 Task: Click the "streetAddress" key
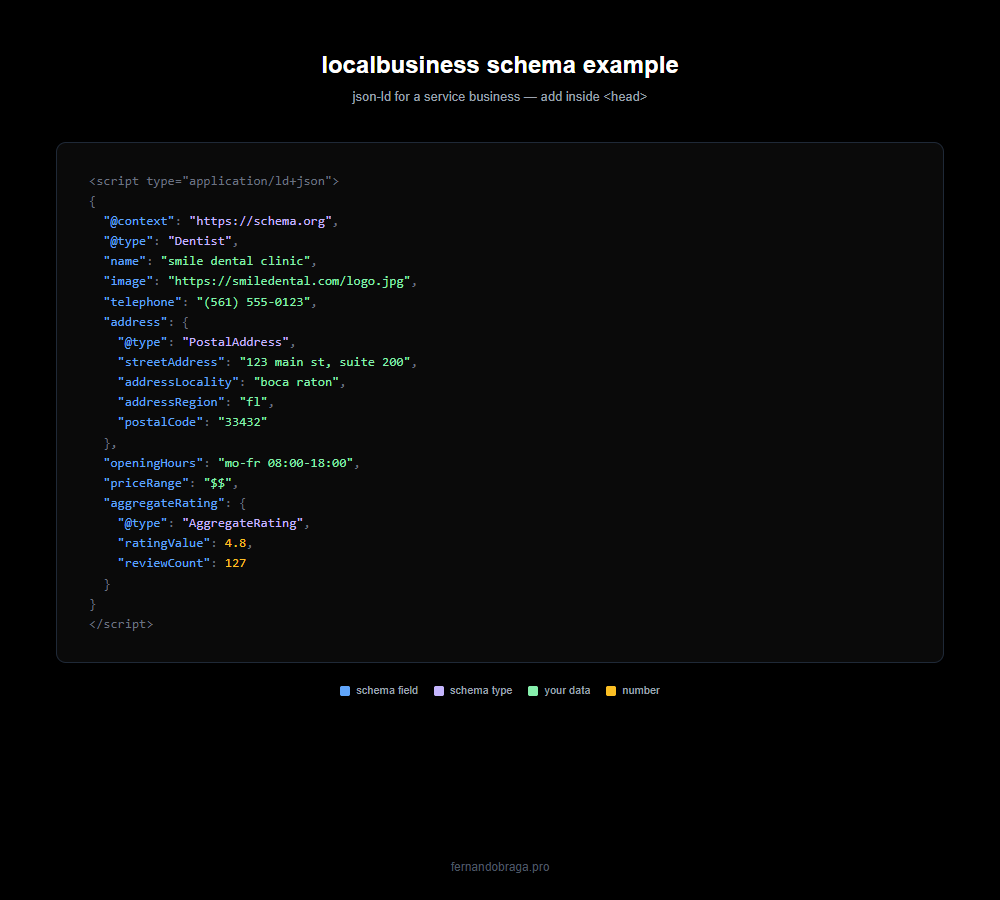click(171, 362)
